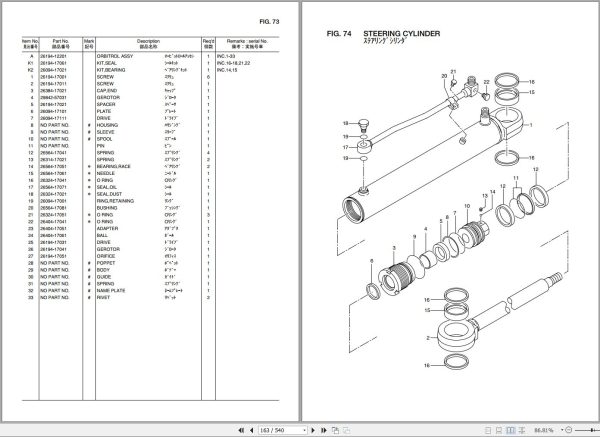Select the two-page continuous scrolling view
This screenshot has height=437, width=600.
[x=522, y=430]
